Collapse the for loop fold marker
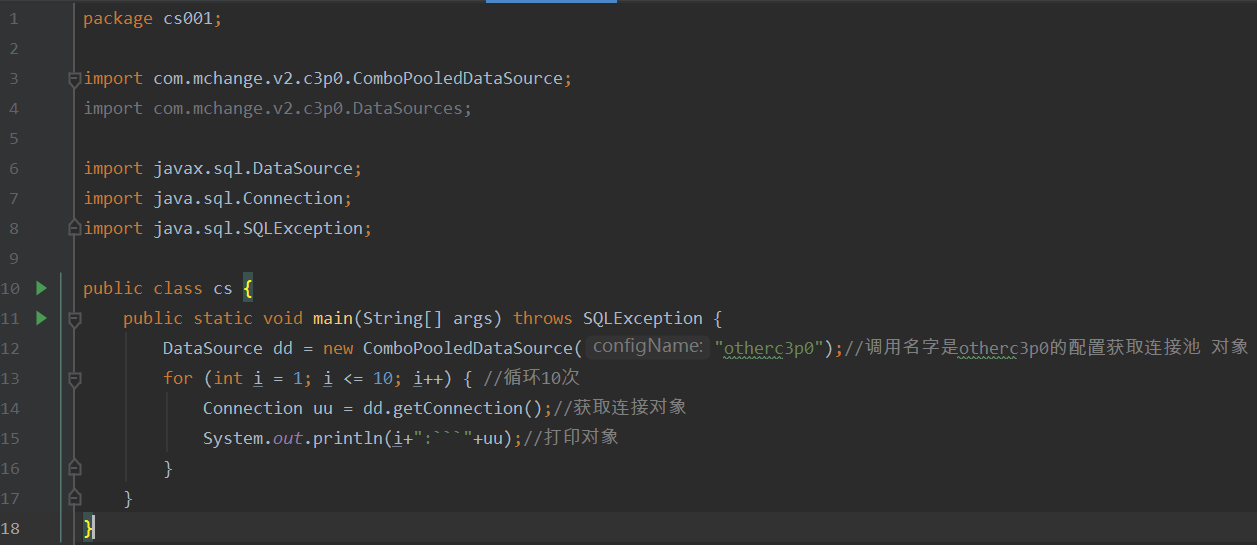 [74, 378]
